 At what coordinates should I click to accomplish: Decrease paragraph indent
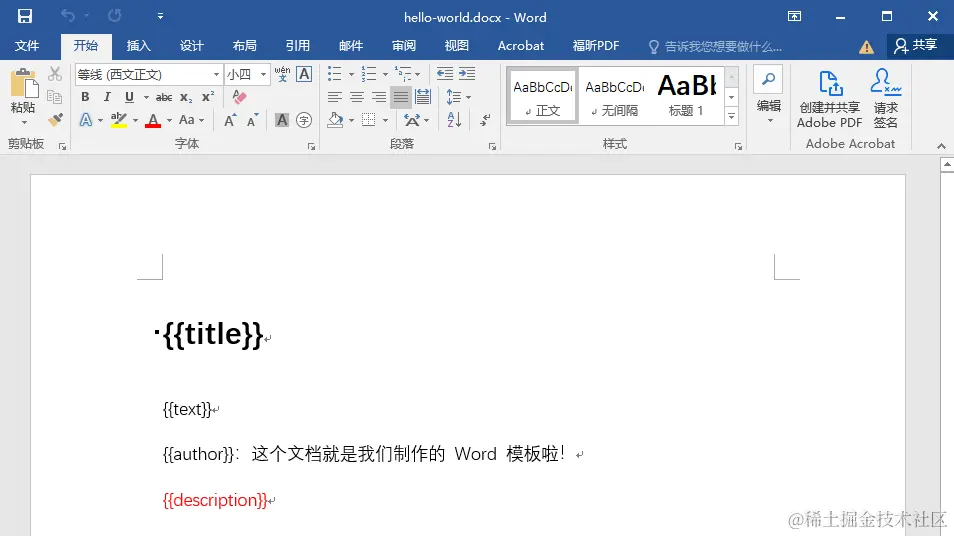coord(445,74)
